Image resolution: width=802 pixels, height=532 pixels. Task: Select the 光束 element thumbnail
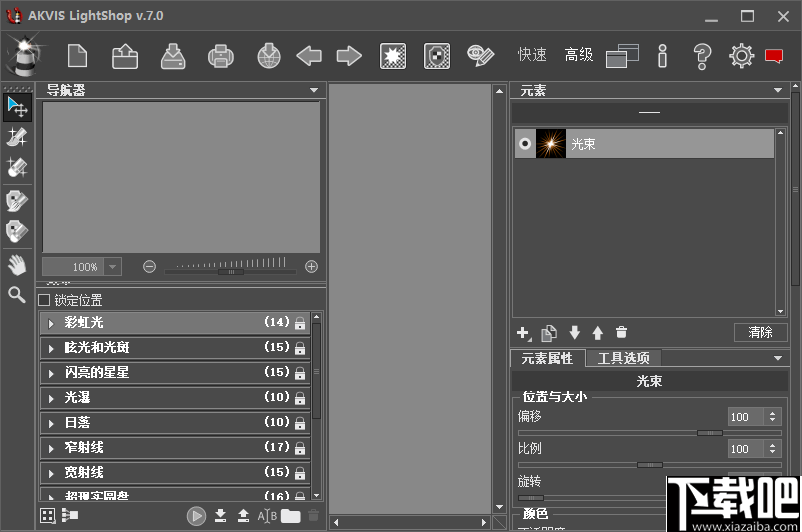[551, 144]
